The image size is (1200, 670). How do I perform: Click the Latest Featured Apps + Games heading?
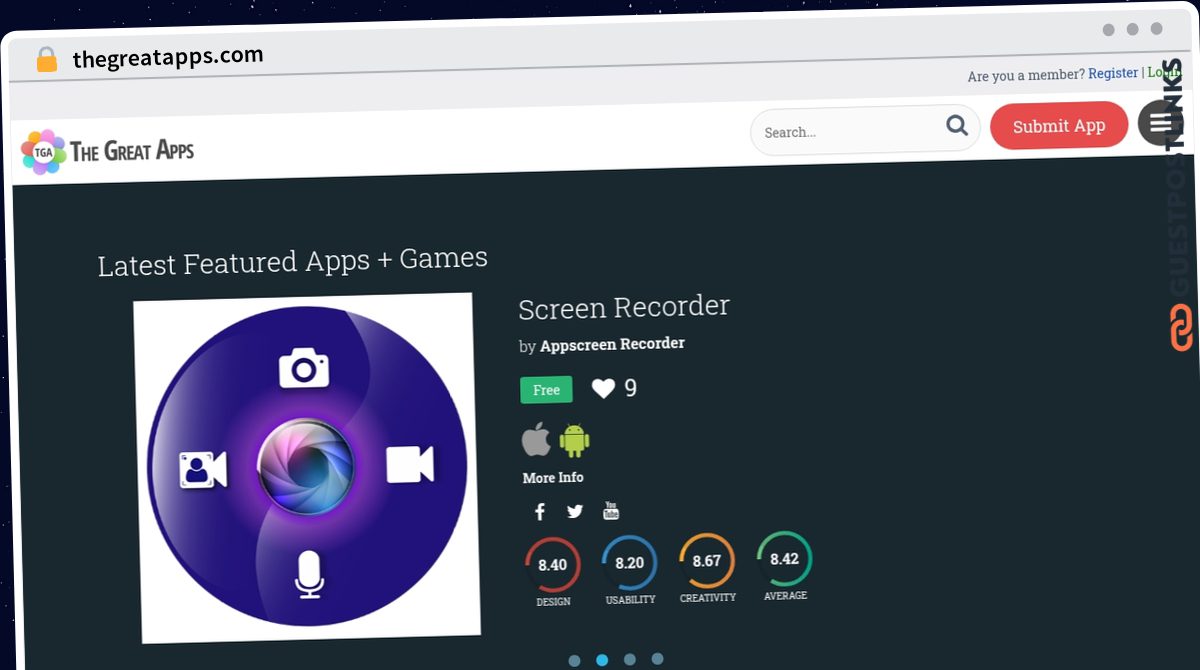click(293, 262)
